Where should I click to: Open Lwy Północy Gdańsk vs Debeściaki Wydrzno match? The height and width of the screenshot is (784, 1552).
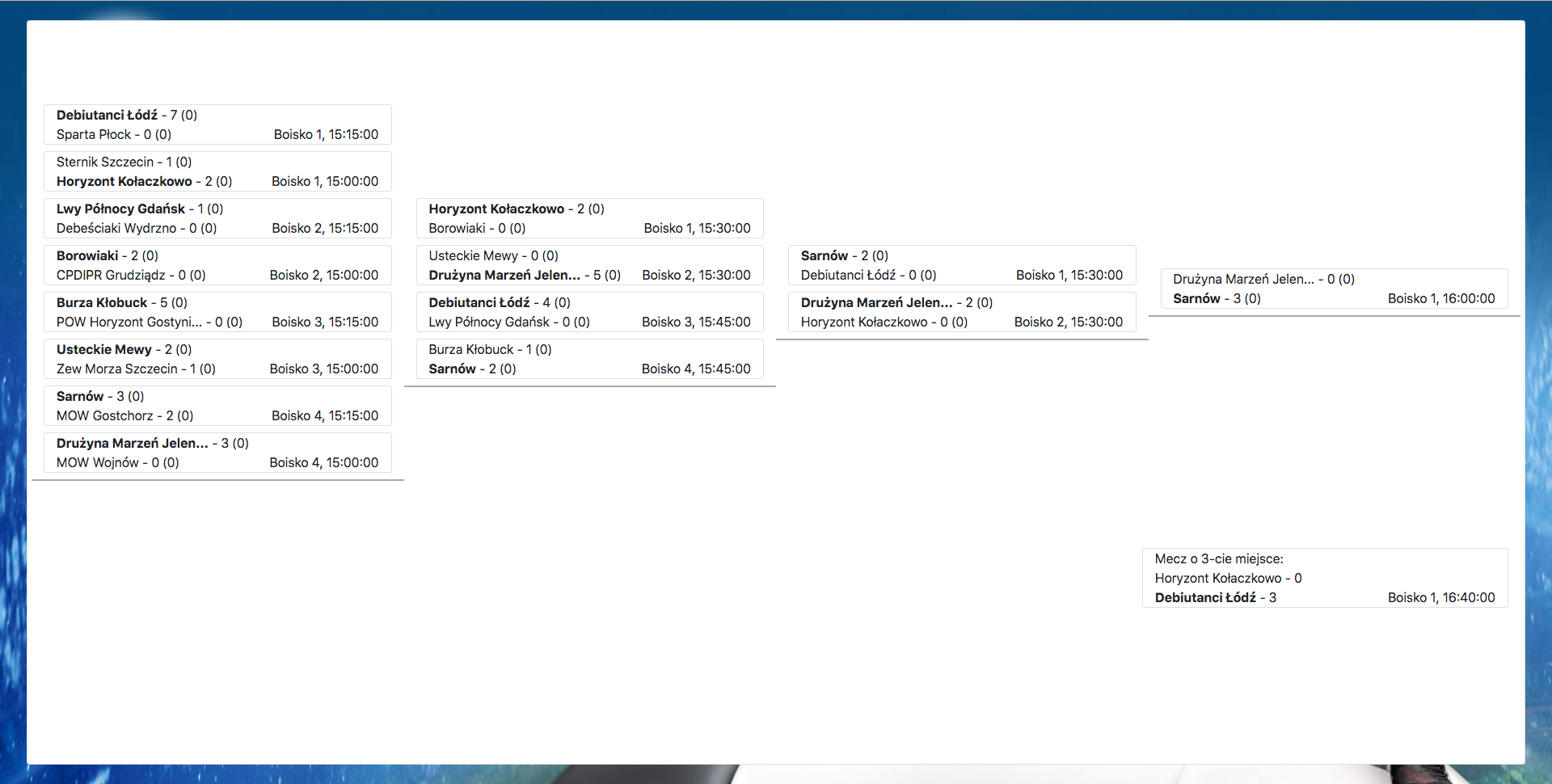point(217,218)
